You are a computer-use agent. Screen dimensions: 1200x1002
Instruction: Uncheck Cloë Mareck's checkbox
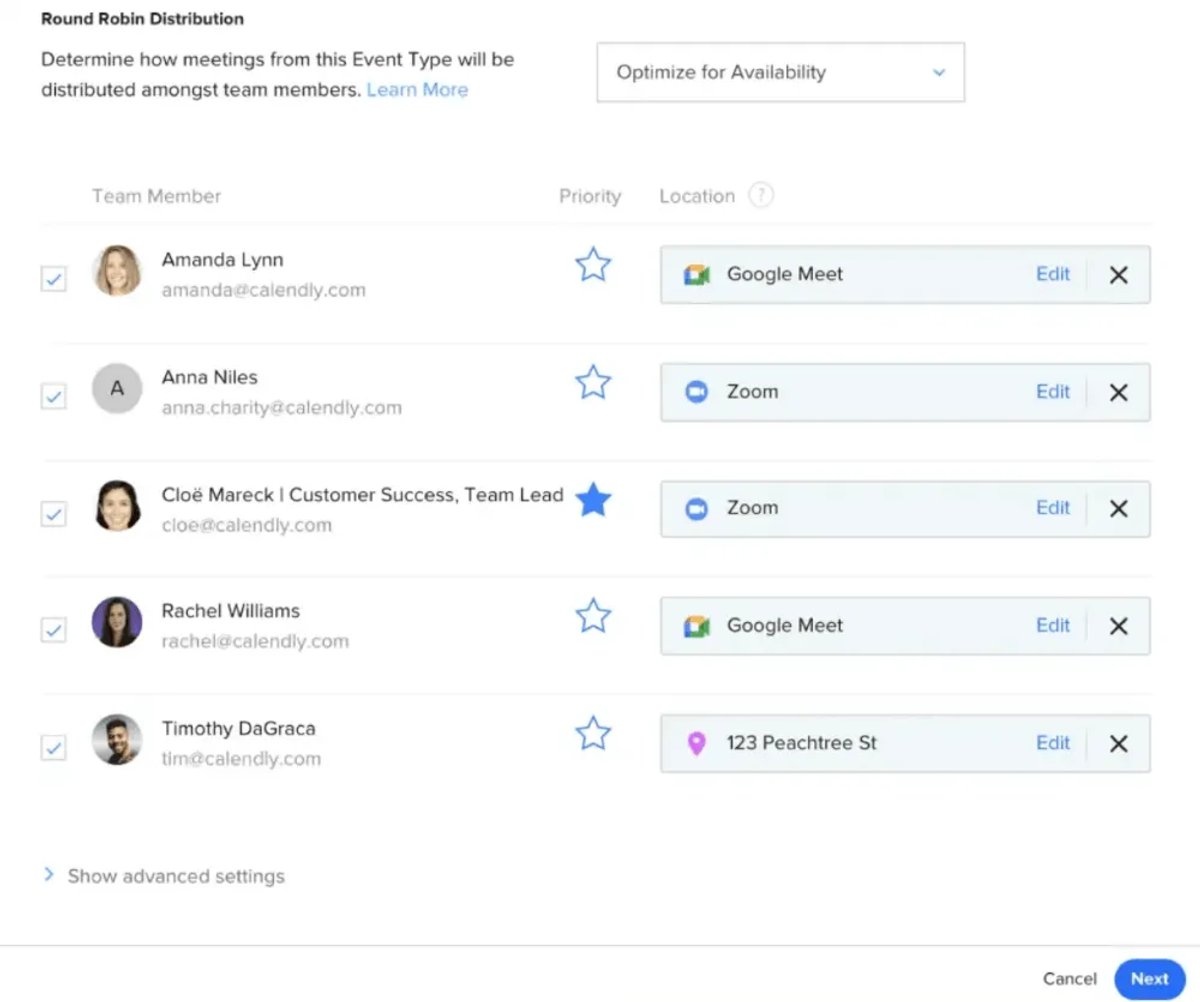(53, 515)
